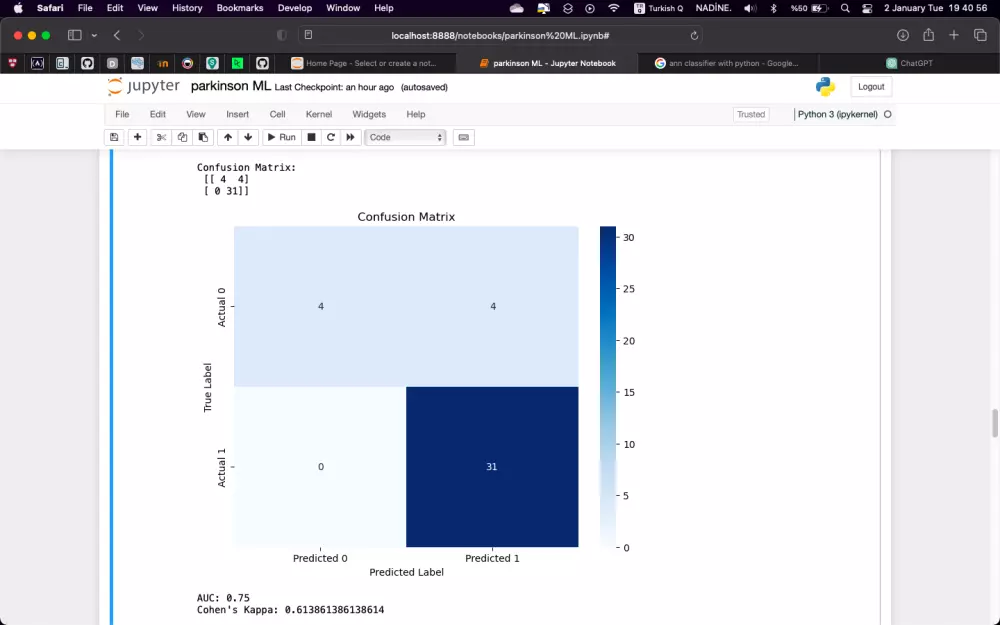The height and width of the screenshot is (625, 1000).
Task: Open Jupyter Insert menu
Action: click(237, 114)
